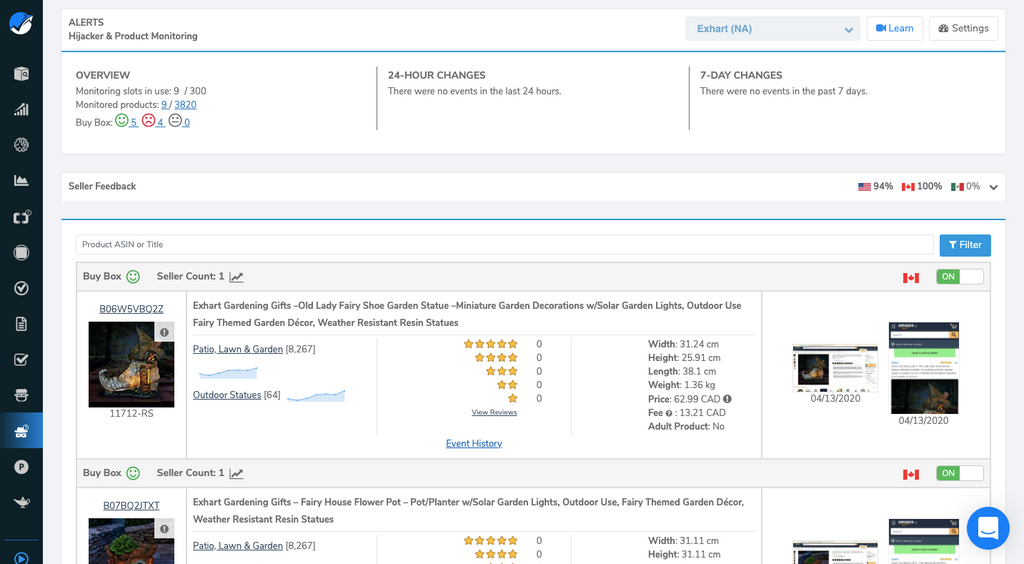1024x564 pixels.
Task: Turn off monitoring toggle for Fairy Shoe statue
Action: [x=959, y=277]
